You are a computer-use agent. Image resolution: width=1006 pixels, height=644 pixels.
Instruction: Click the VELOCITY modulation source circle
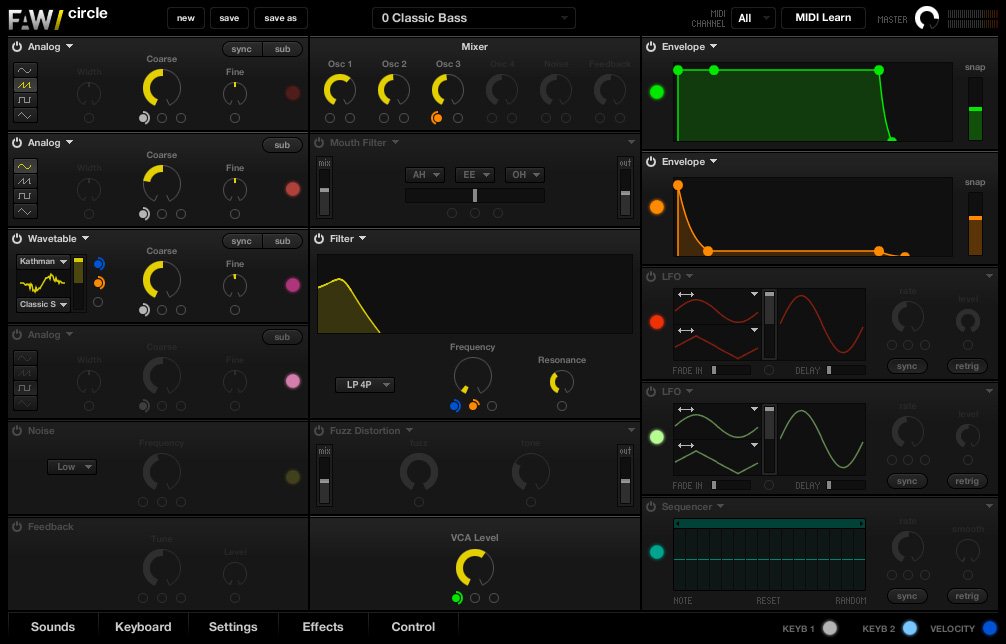[x=990, y=628]
